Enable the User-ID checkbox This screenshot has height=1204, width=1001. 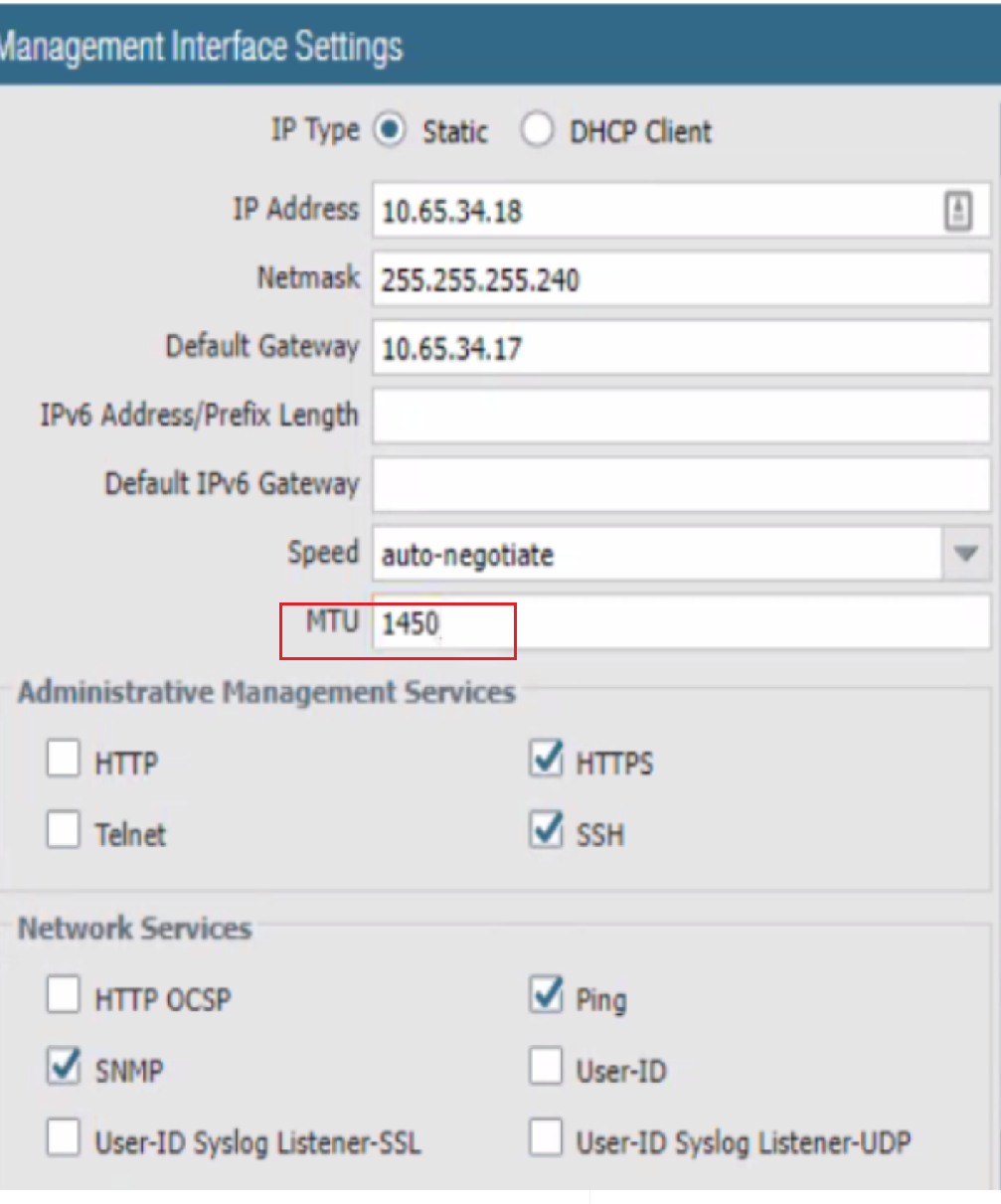pos(546,1069)
